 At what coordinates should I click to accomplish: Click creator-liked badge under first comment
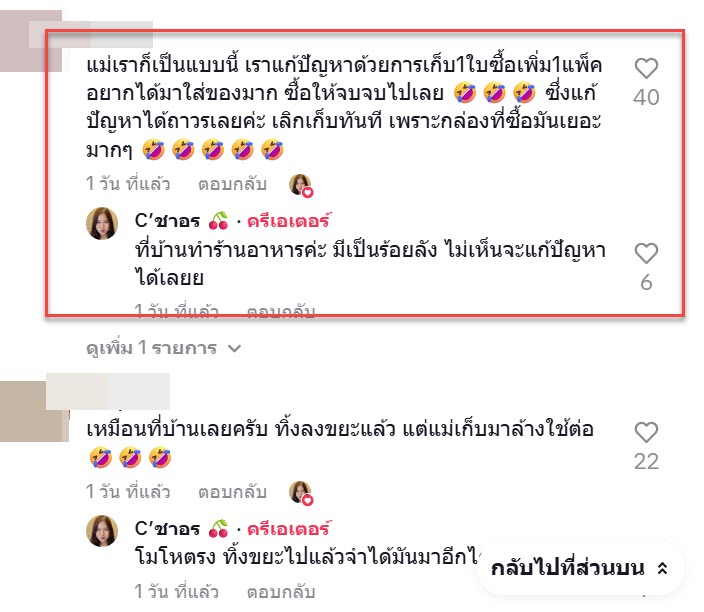(301, 185)
